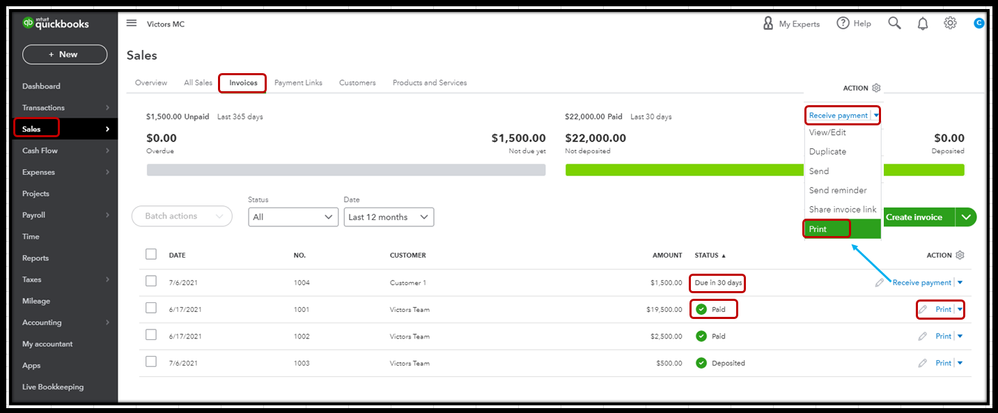The height and width of the screenshot is (413, 998).
Task: Click the gear beside upper ACTION label
Action: click(x=876, y=88)
